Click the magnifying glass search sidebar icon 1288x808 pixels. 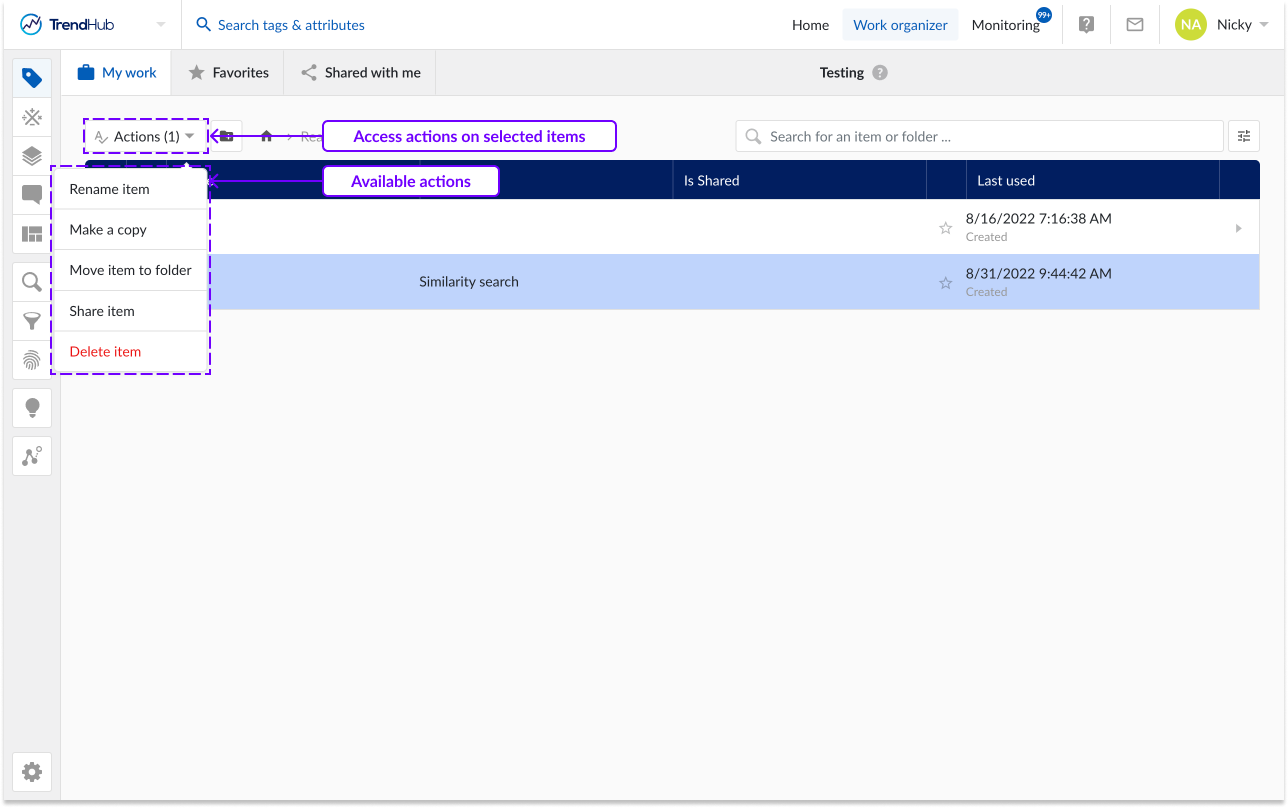pos(32,282)
